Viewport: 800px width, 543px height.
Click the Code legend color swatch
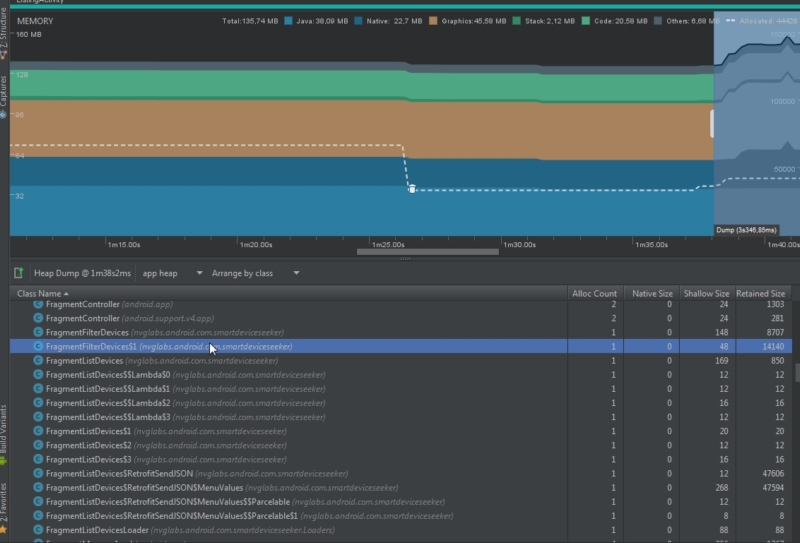pos(586,21)
